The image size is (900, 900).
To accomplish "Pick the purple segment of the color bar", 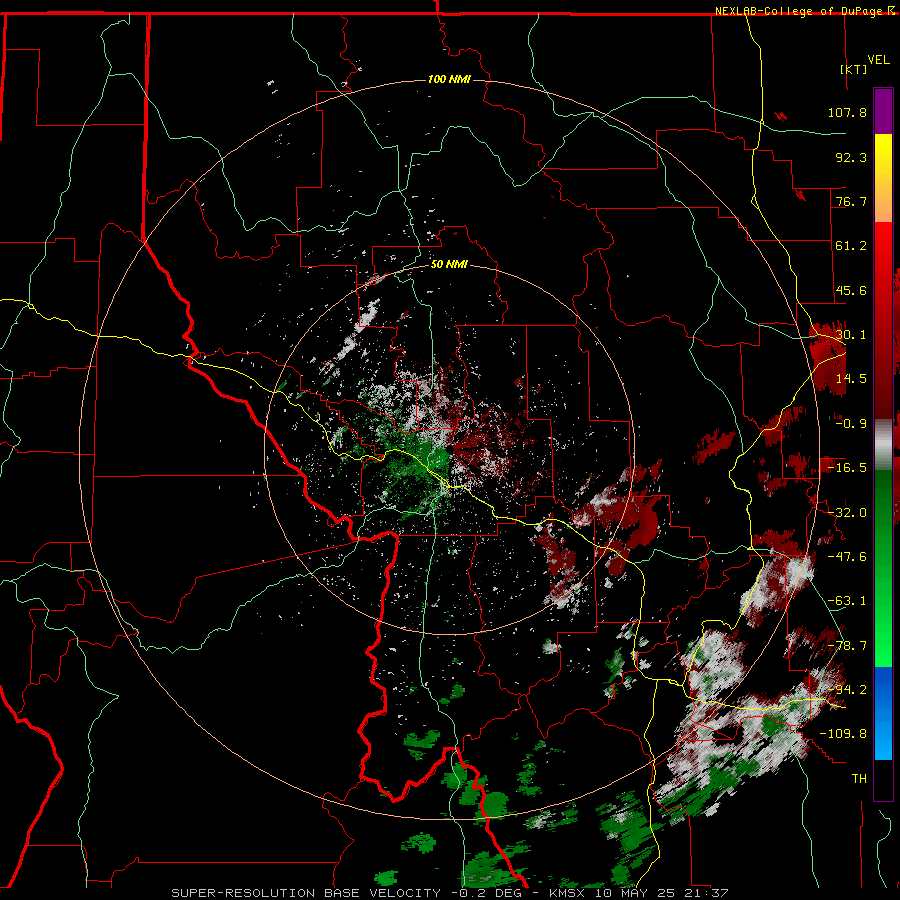I will [x=883, y=111].
